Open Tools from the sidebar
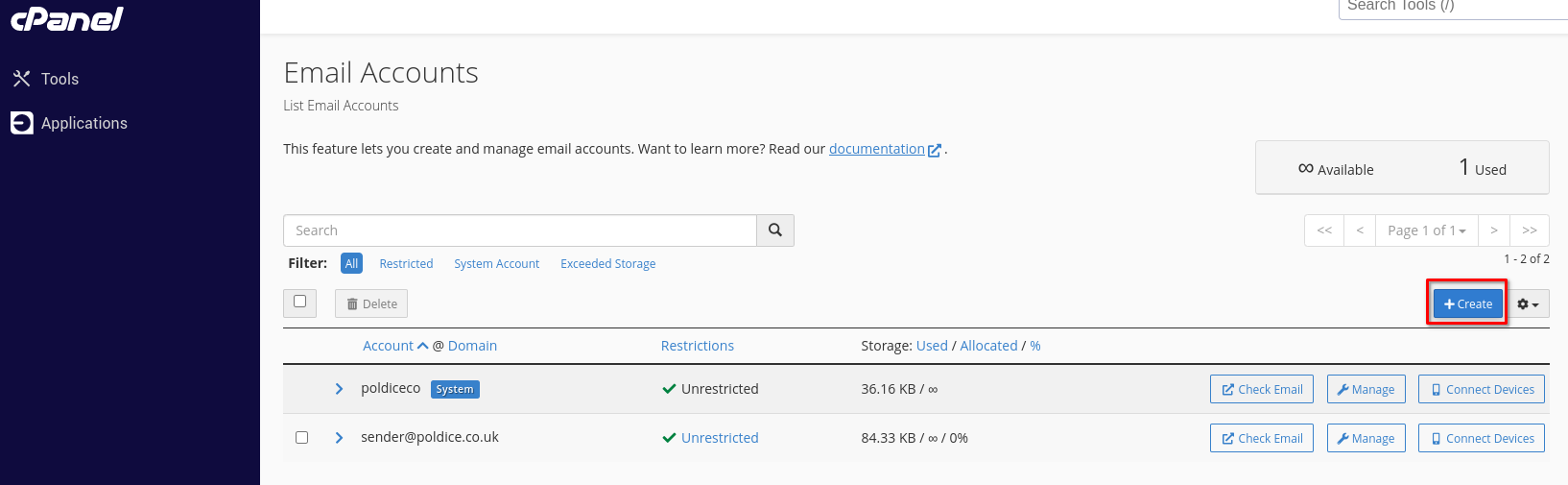This screenshot has height=485, width=1568. coord(59,79)
